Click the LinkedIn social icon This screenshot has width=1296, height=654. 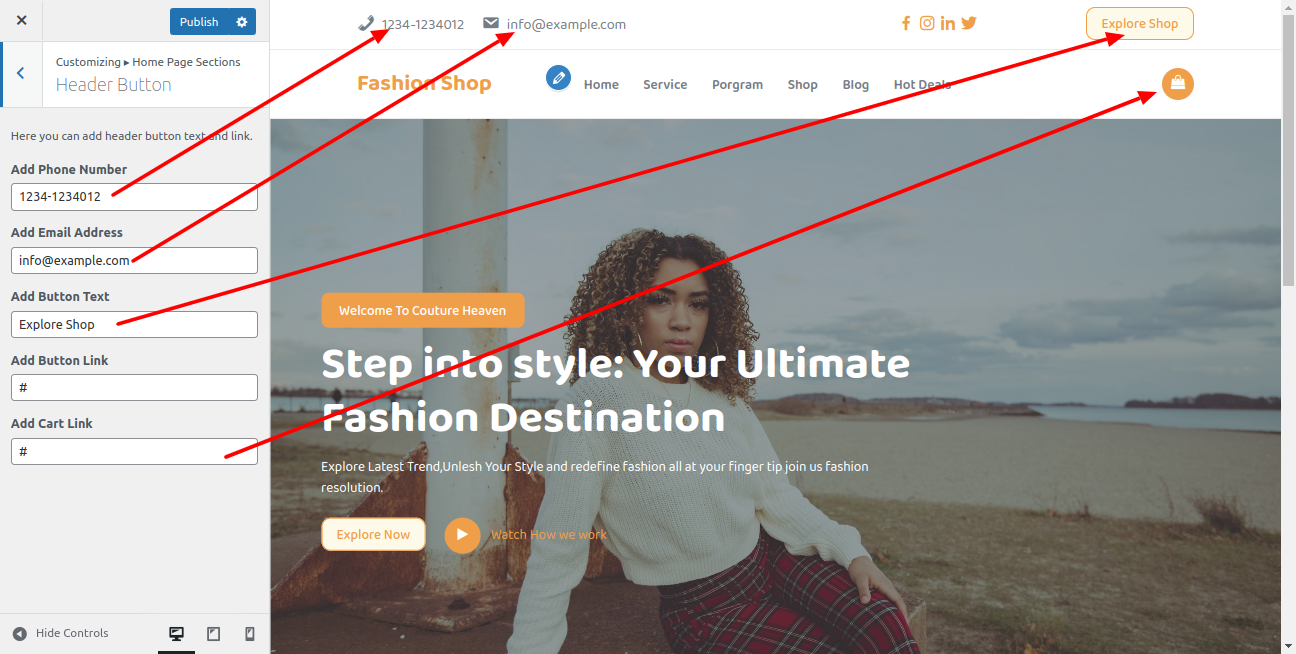(948, 23)
